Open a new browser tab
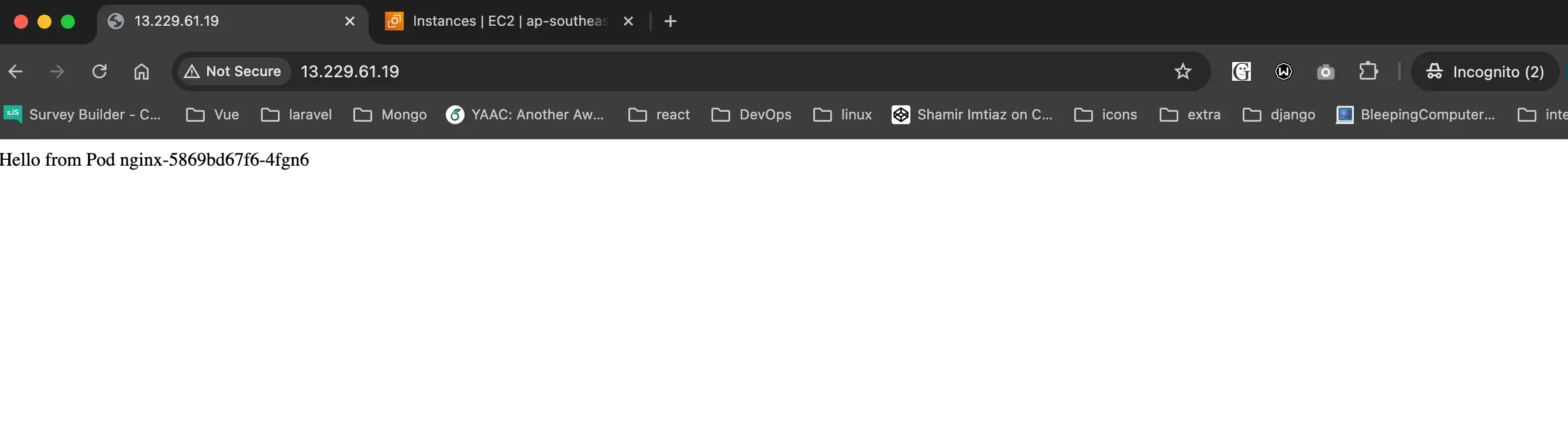Screen dimensions: 1568x446 [x=669, y=22]
